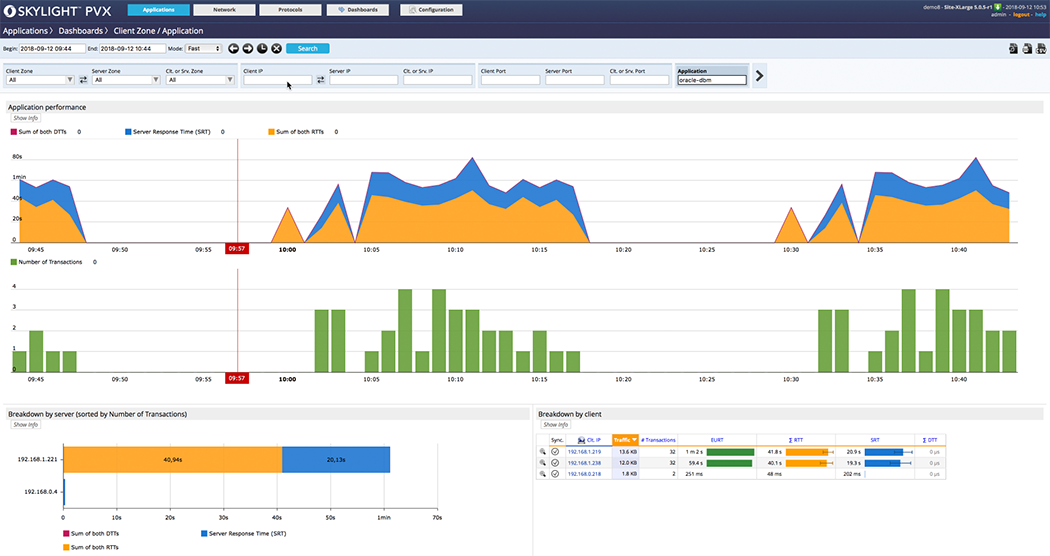Sort by Σ RTT column header
This screenshot has height=556, width=1050.
point(796,440)
